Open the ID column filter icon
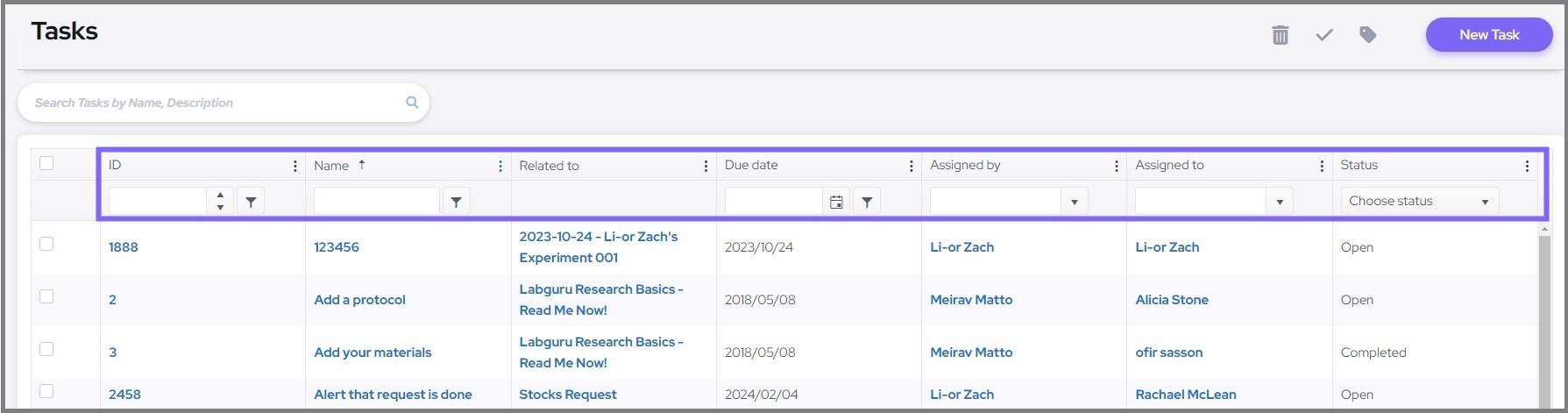Image resolution: width=1568 pixels, height=413 pixels. [251, 202]
